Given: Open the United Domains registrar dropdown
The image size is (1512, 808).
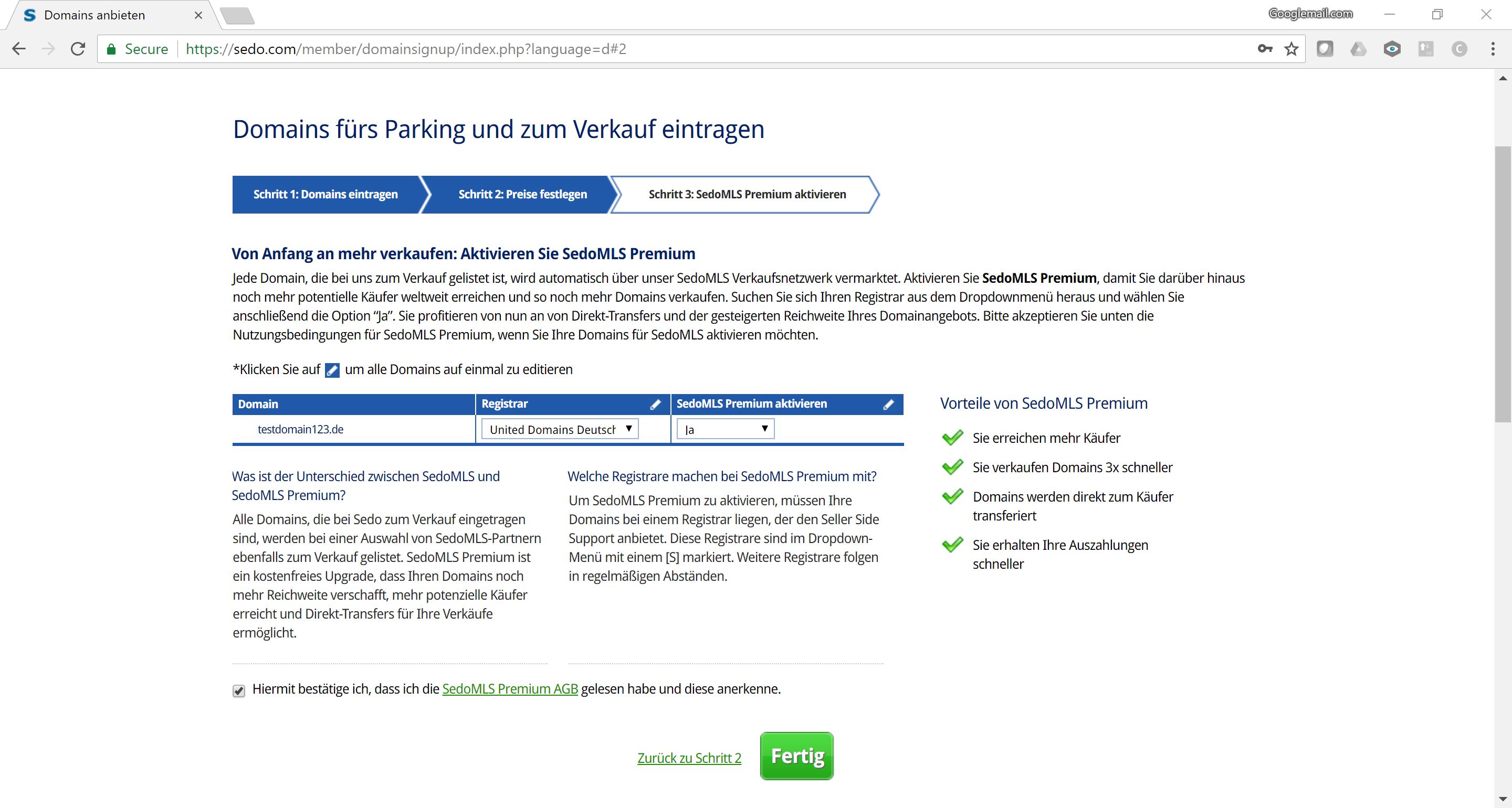Looking at the screenshot, I should click(x=559, y=429).
